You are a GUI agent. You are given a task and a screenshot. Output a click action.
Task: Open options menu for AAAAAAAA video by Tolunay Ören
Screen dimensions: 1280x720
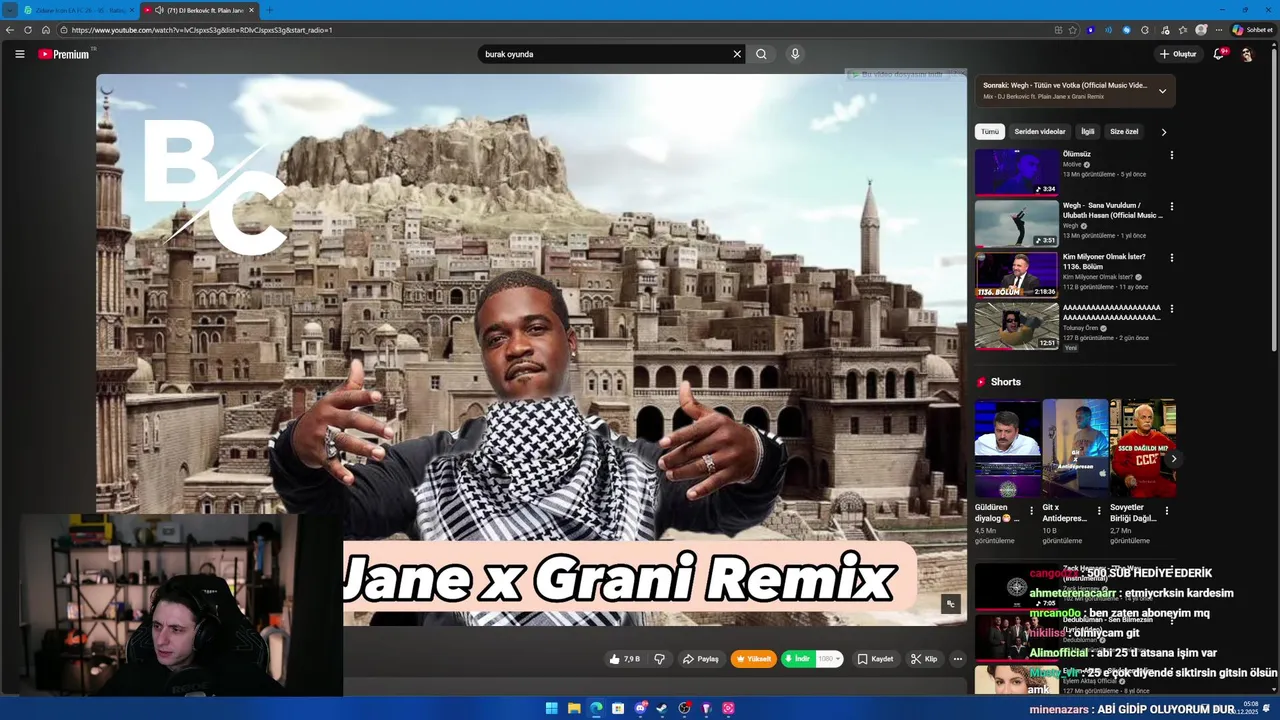[1172, 308]
